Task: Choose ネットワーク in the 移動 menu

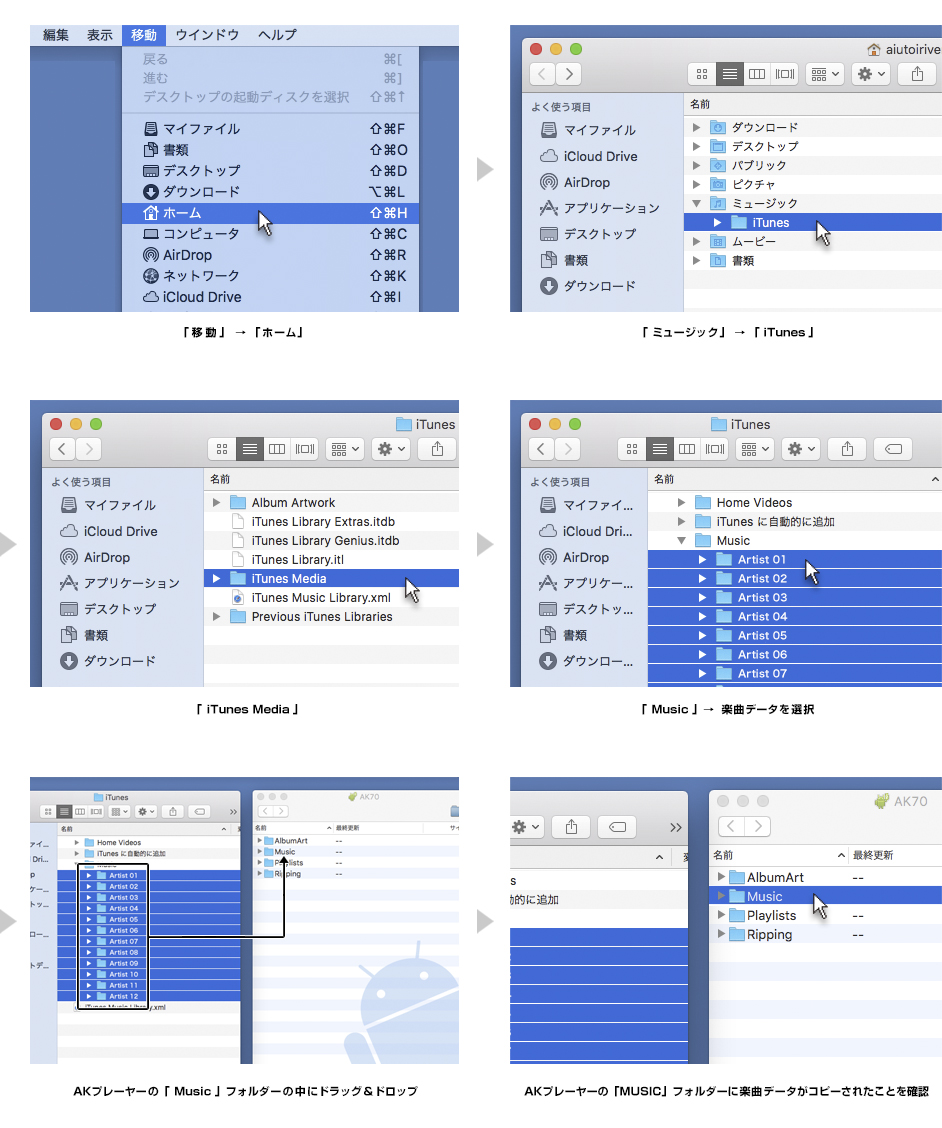Action: click(270, 276)
